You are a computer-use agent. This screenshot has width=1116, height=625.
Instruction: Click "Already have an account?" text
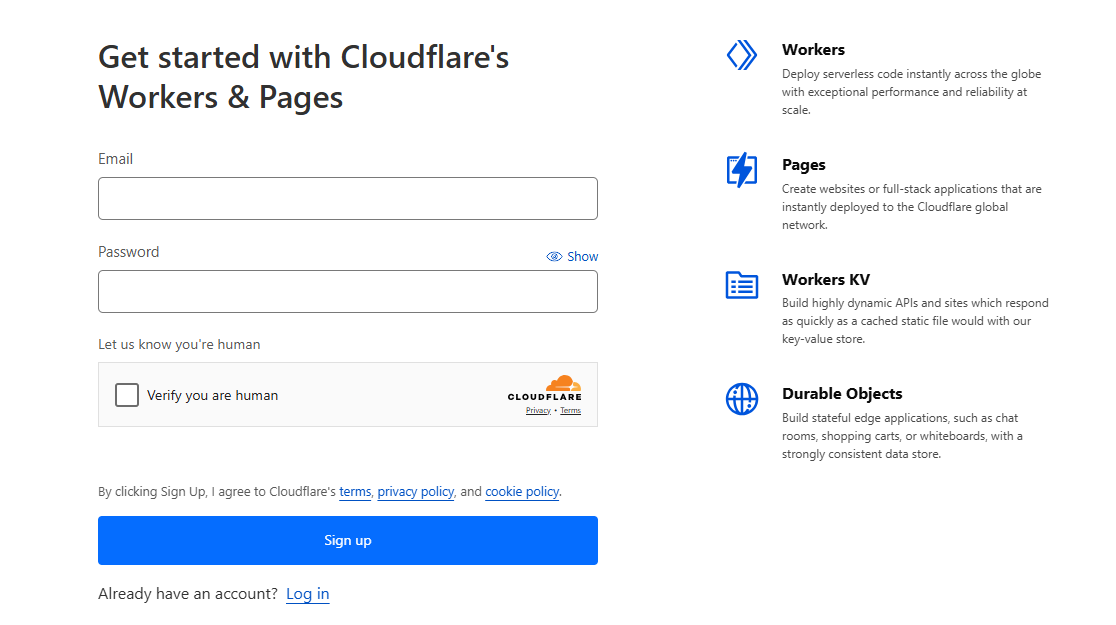tap(188, 594)
